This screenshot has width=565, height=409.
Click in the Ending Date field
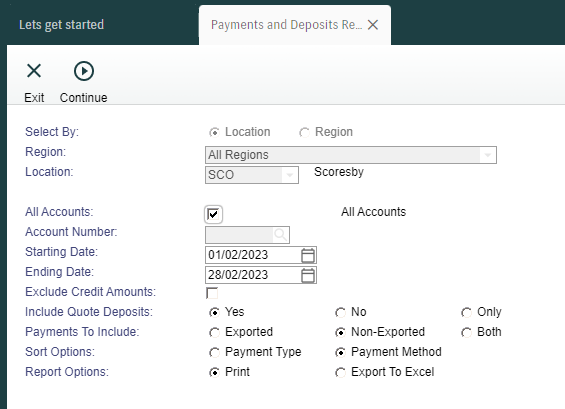pyautogui.click(x=253, y=275)
